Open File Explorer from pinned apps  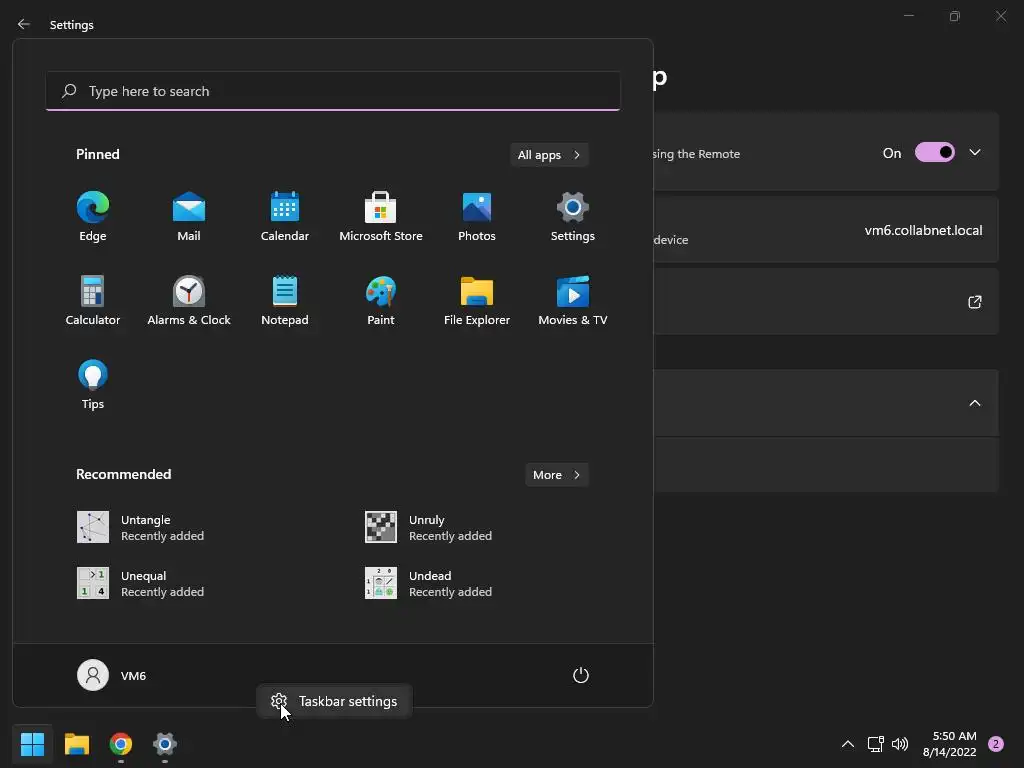(477, 300)
